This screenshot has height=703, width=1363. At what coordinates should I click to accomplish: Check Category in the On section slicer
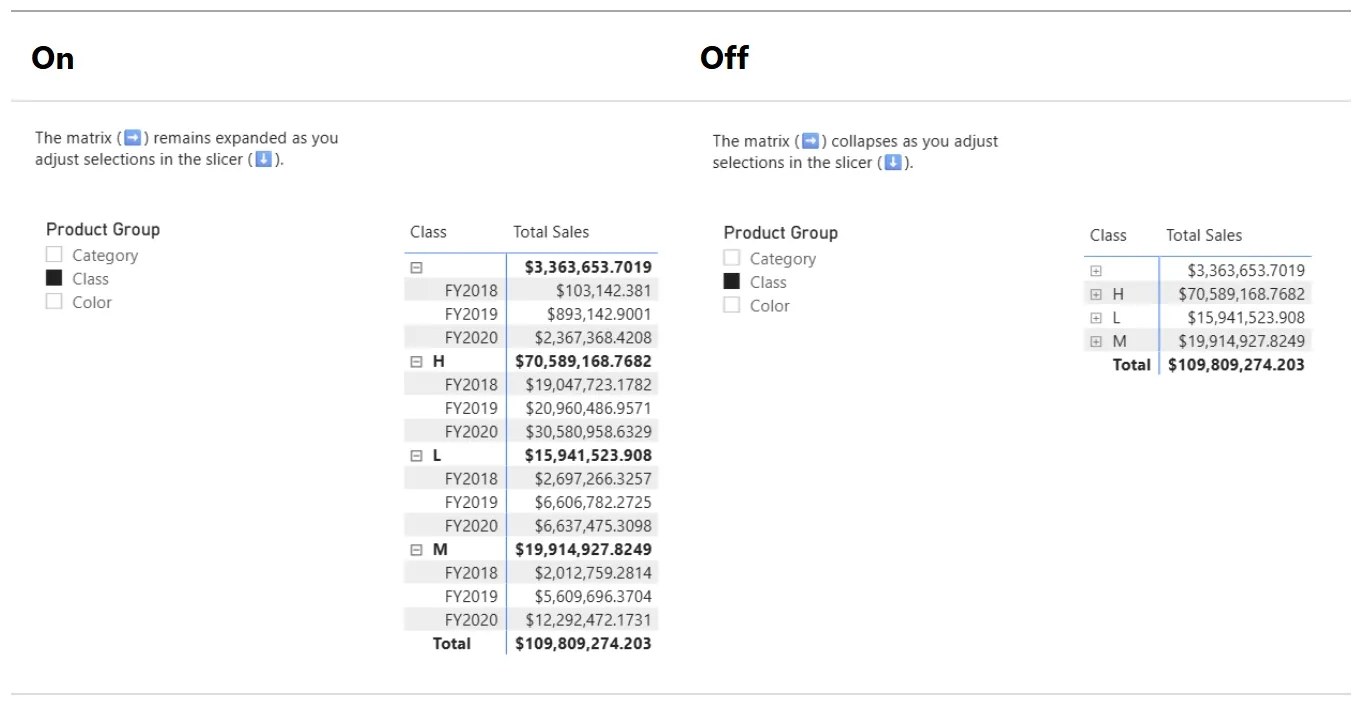[54, 255]
